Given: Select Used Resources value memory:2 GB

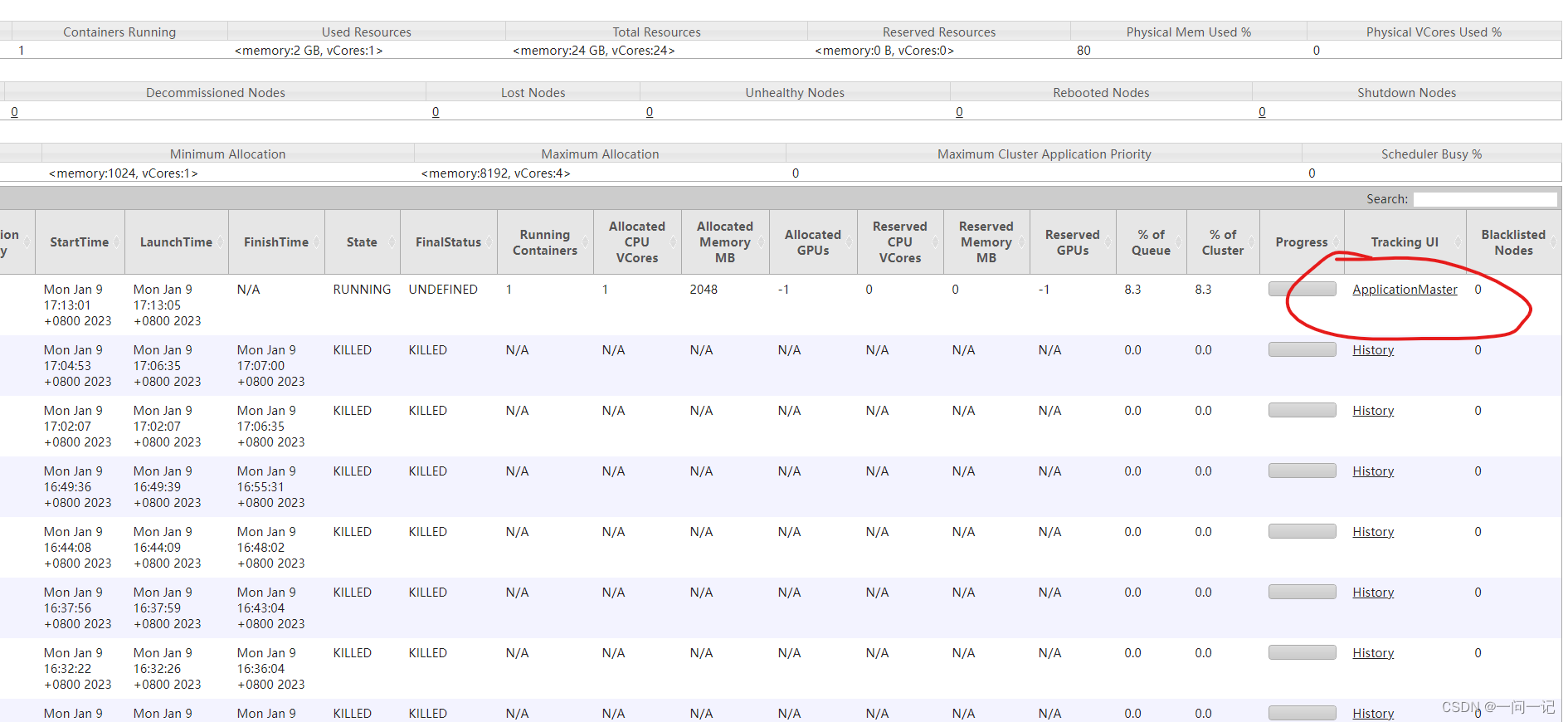Looking at the screenshot, I should pos(309,51).
